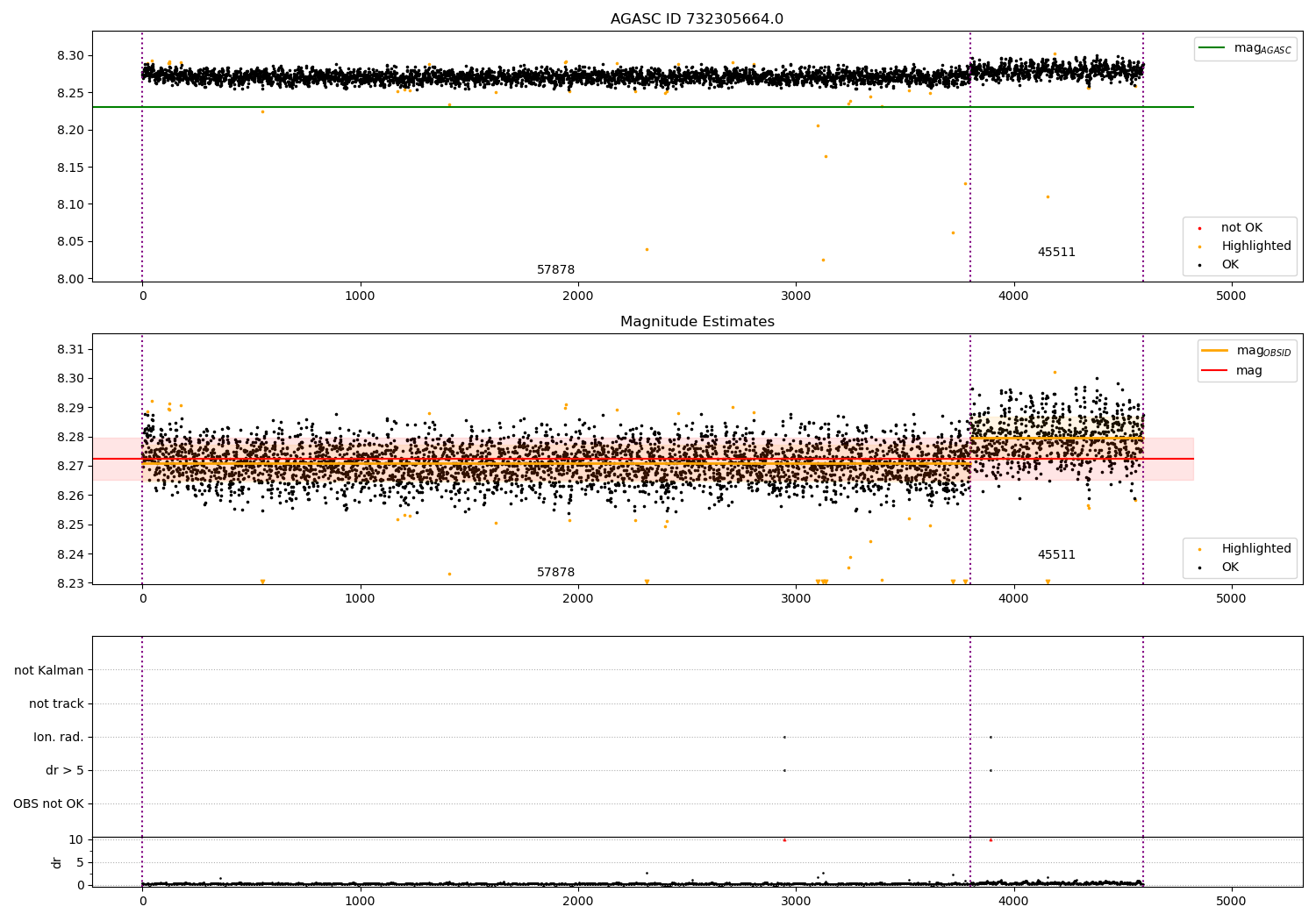Click the 8.31 y-axis tick label
The width and height of the screenshot is (1316, 921).
(70, 349)
